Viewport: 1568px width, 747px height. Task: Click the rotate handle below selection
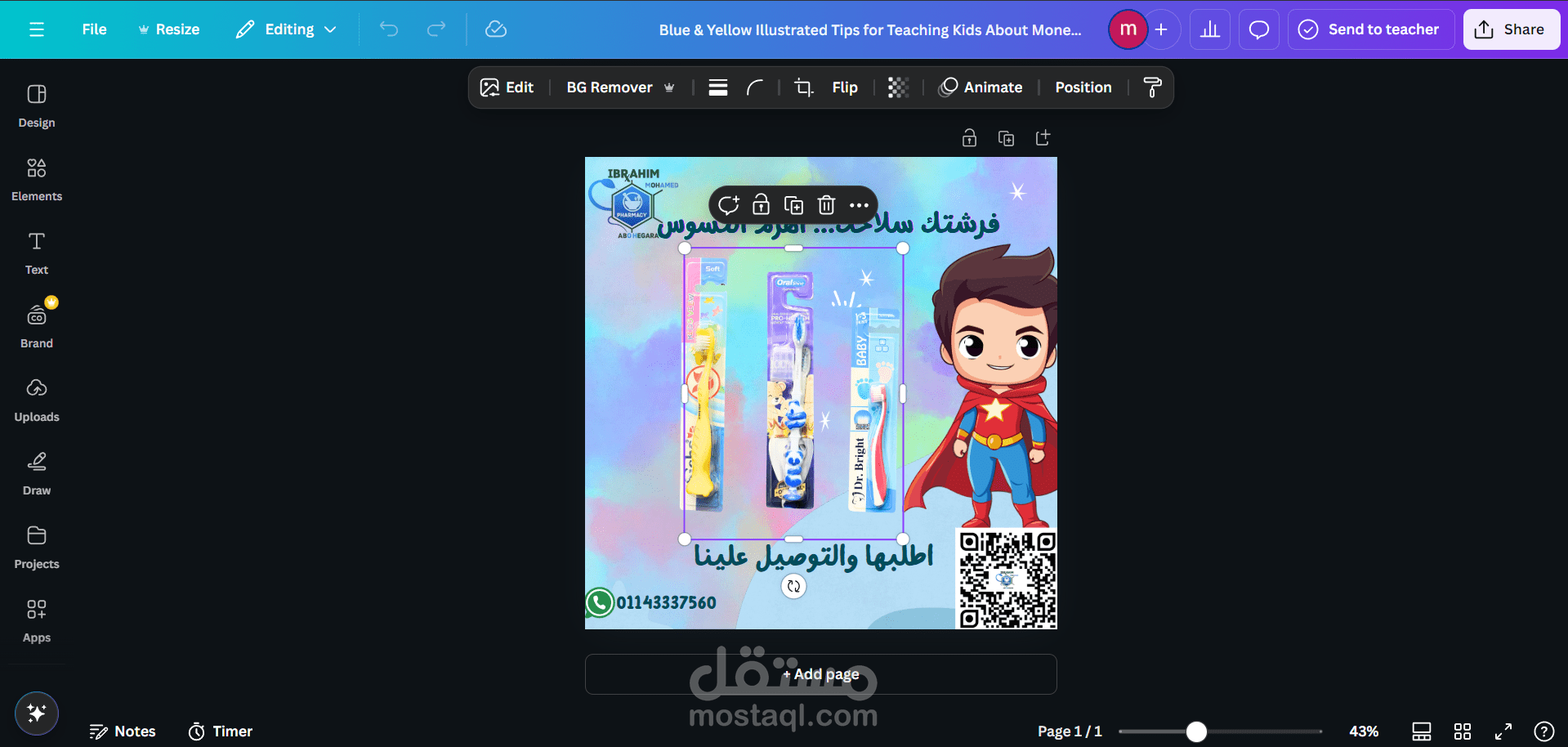(793, 586)
